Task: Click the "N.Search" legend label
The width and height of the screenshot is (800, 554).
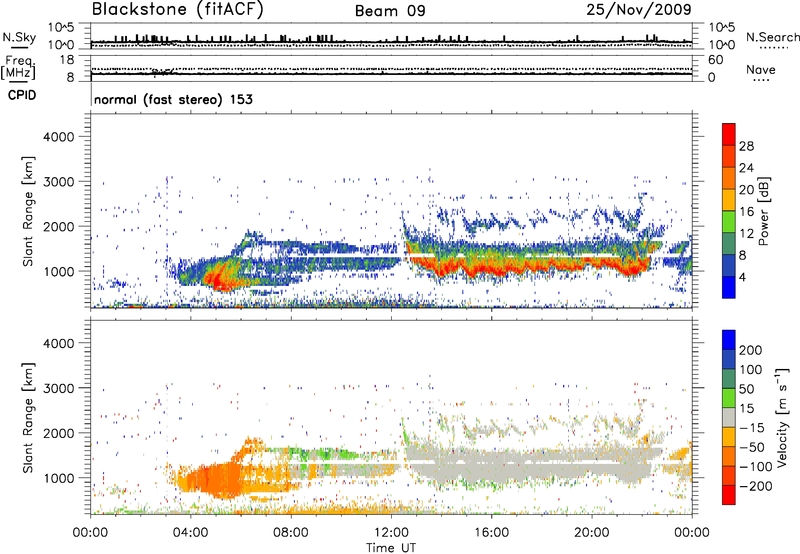Action: coord(773,37)
